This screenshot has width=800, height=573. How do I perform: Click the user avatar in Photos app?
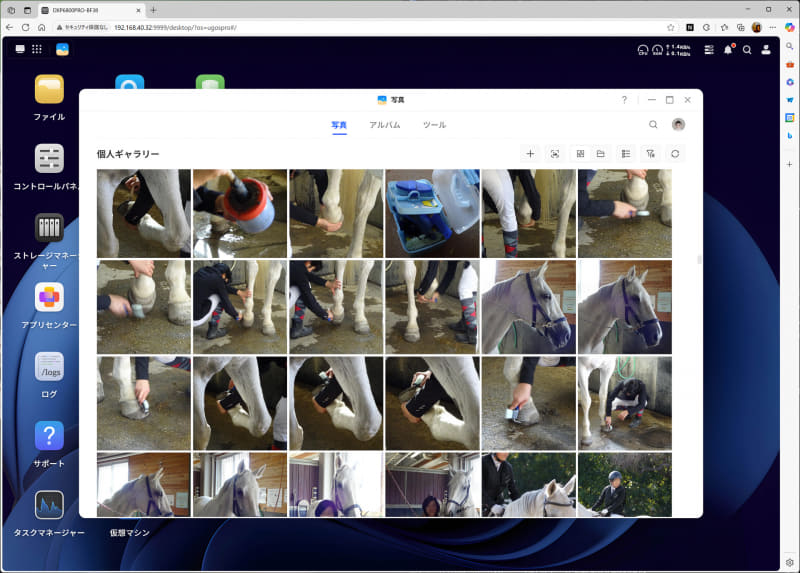coord(678,124)
